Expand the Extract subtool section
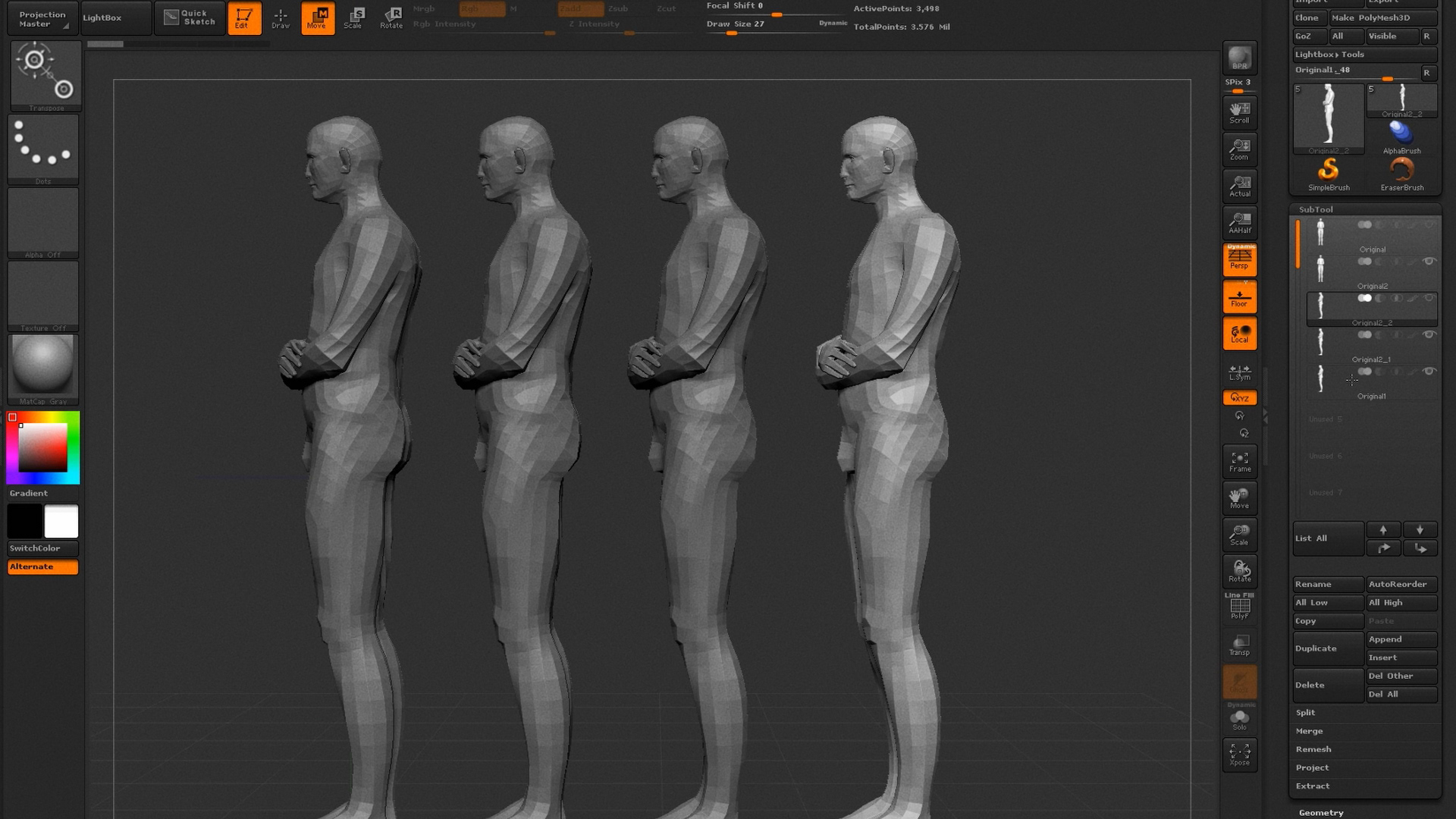Viewport: 1456px width, 819px height. [1313, 786]
